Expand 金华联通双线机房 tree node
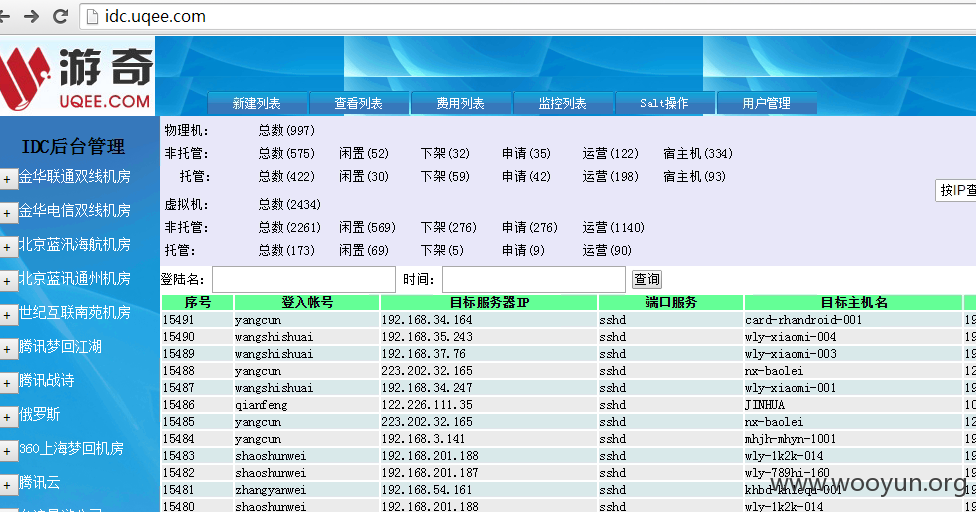The height and width of the screenshot is (512, 976). (x=7, y=180)
